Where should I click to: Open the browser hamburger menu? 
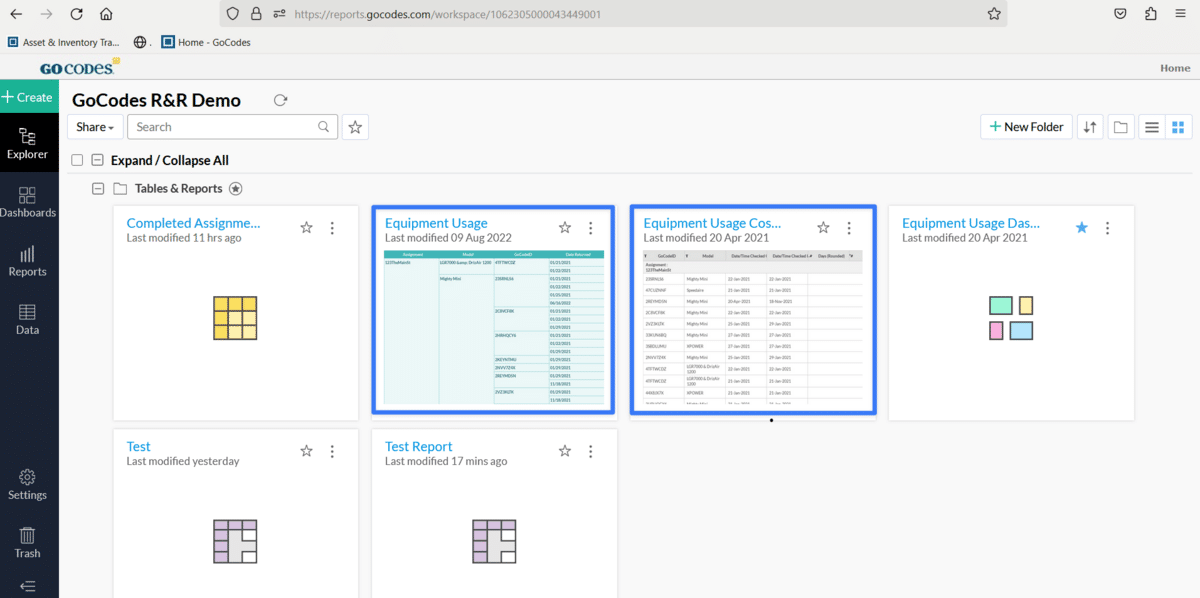(x=1181, y=14)
